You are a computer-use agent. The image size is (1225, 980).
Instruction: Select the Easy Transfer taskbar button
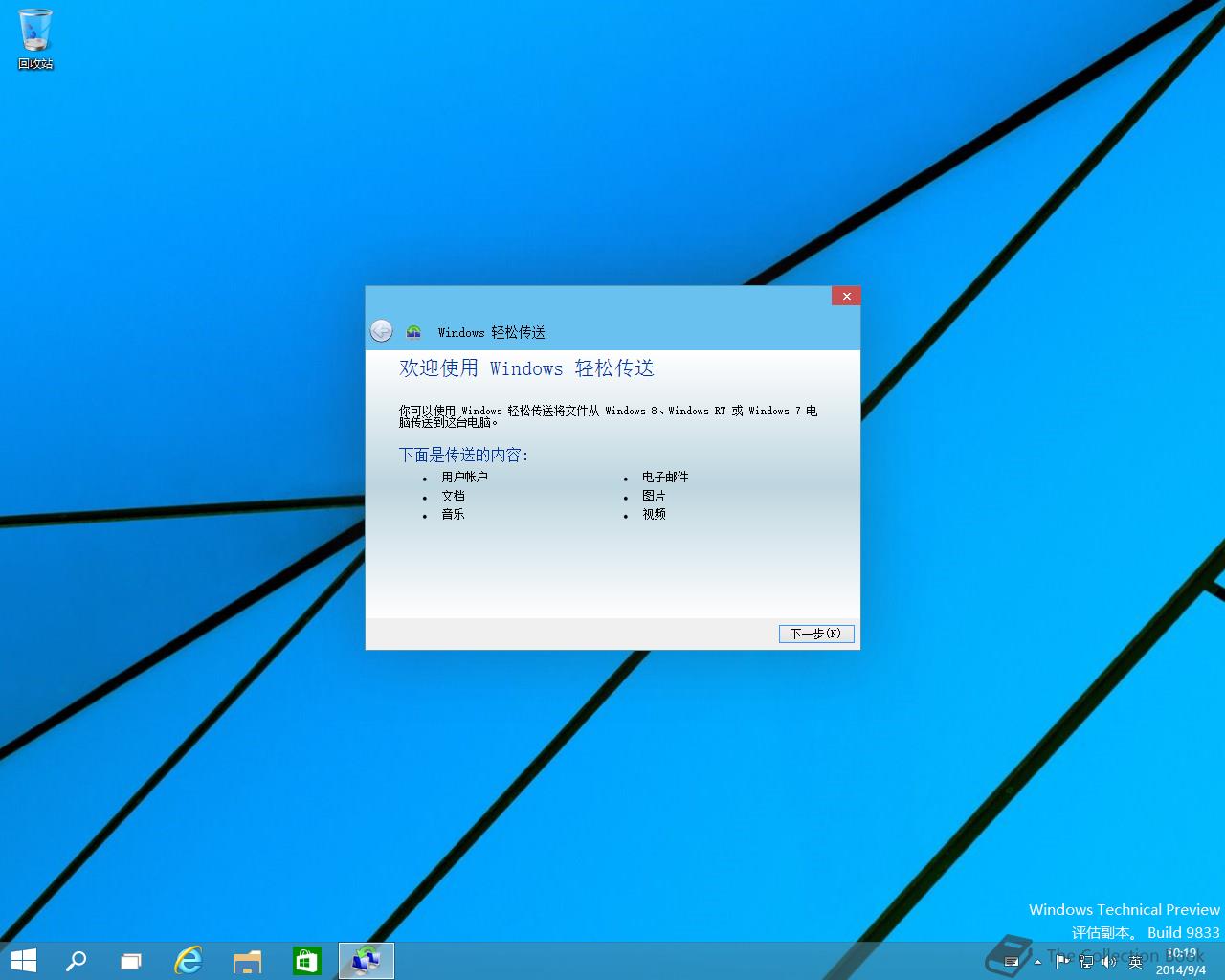coord(367,961)
